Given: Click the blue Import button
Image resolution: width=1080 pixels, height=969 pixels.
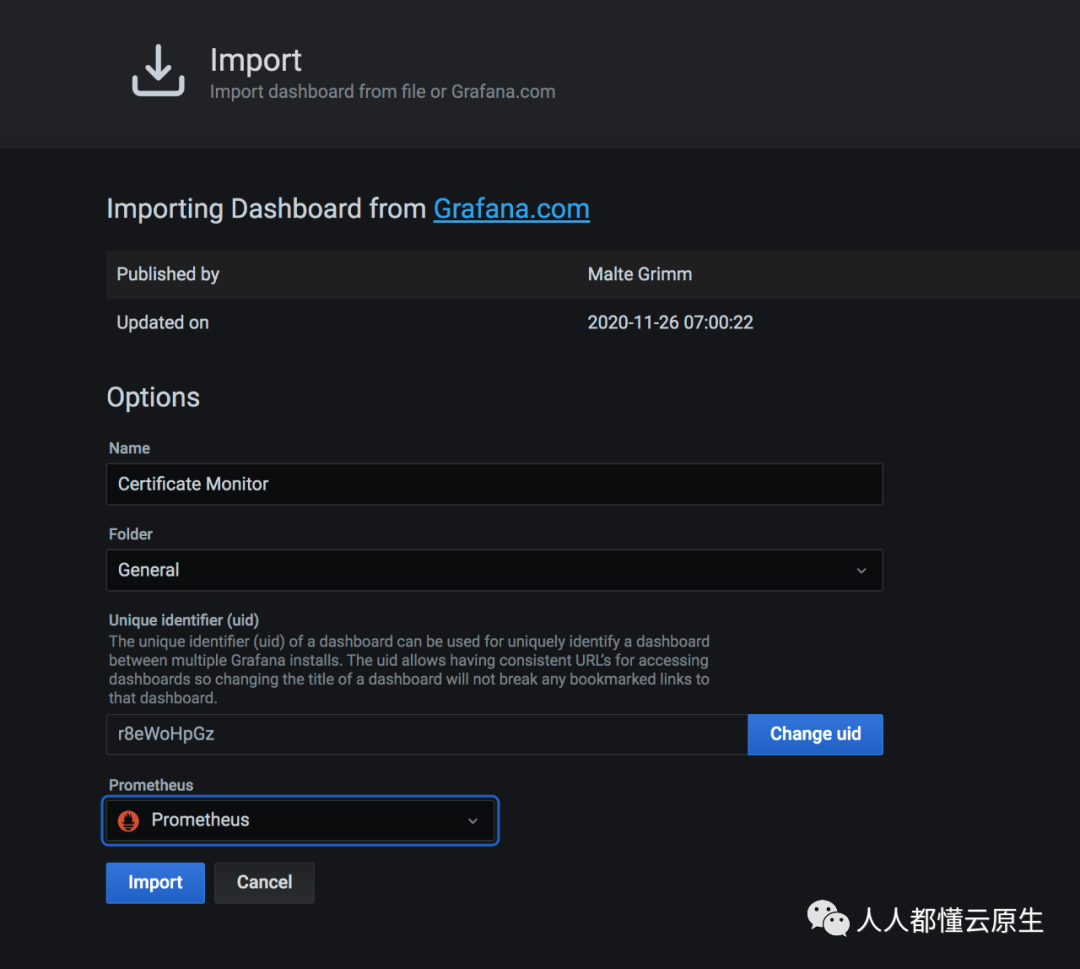Looking at the screenshot, I should tap(155, 882).
